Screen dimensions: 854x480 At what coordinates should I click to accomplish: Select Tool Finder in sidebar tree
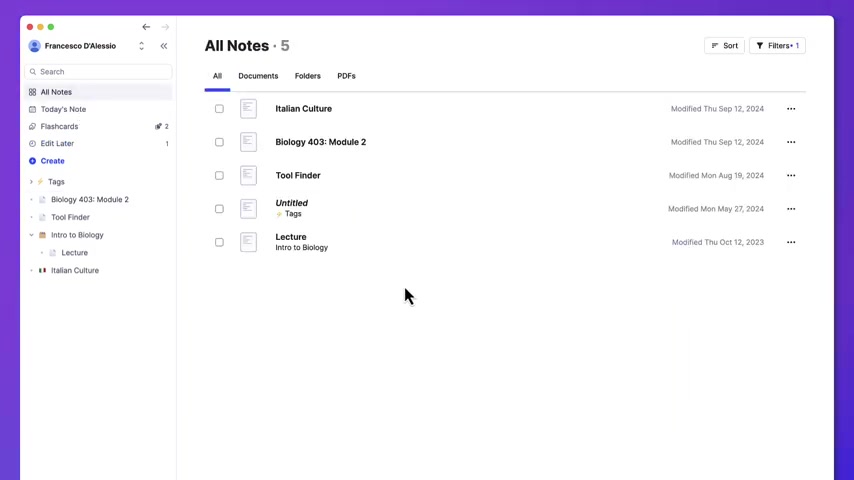(x=70, y=217)
